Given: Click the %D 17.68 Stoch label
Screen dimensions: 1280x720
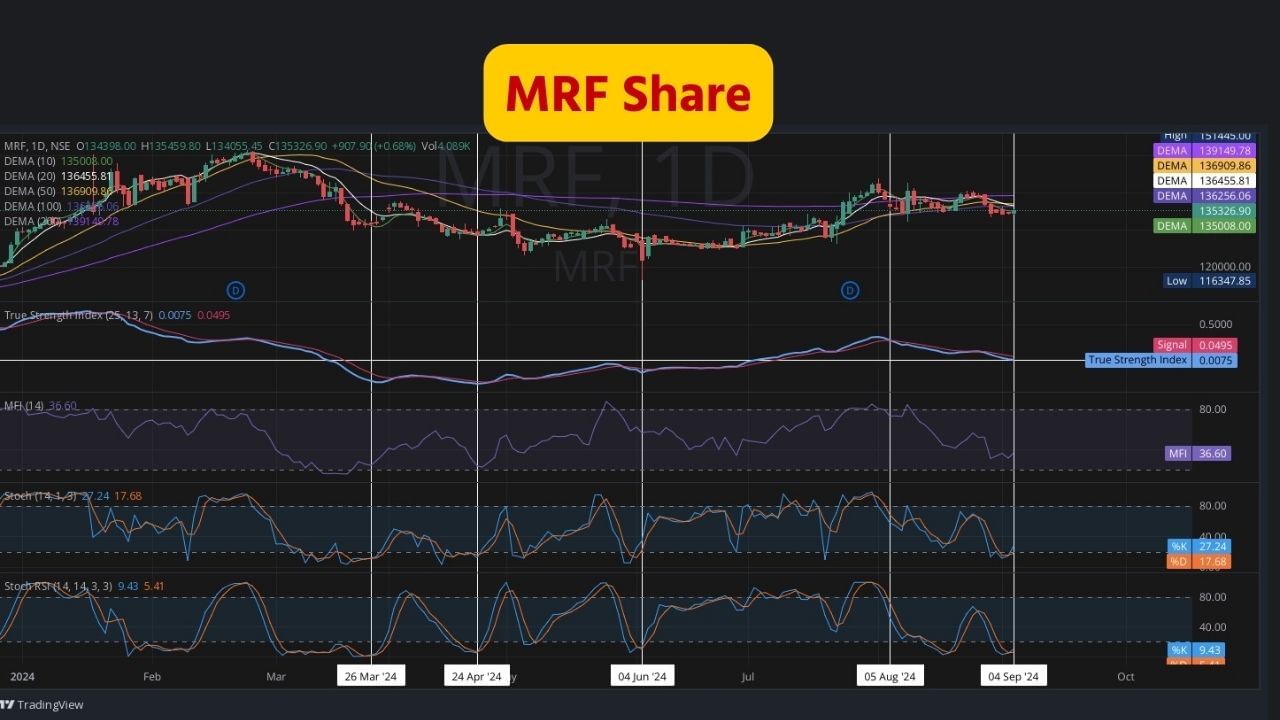Looking at the screenshot, I should 1199,561.
